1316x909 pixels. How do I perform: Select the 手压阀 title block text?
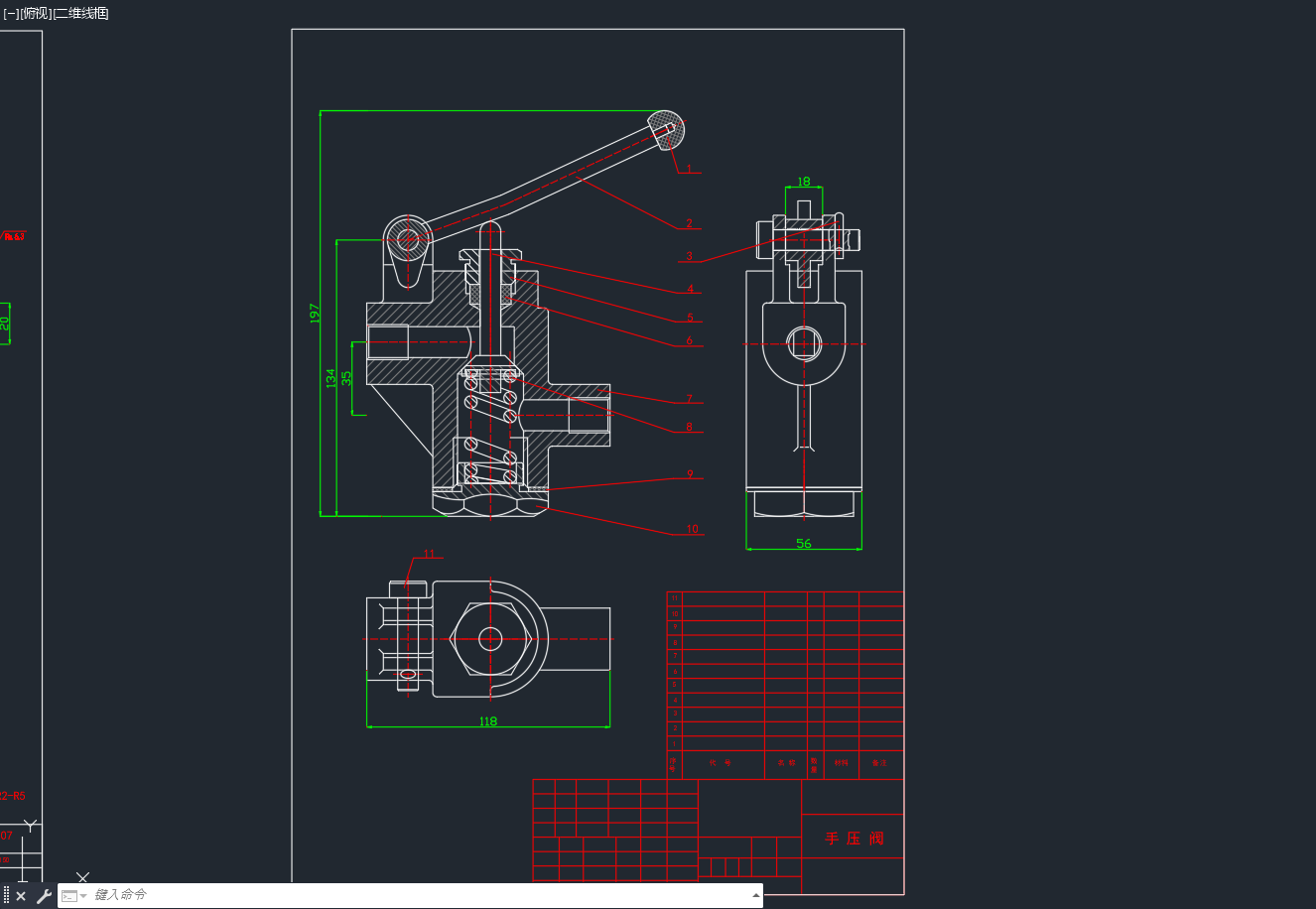click(x=854, y=839)
